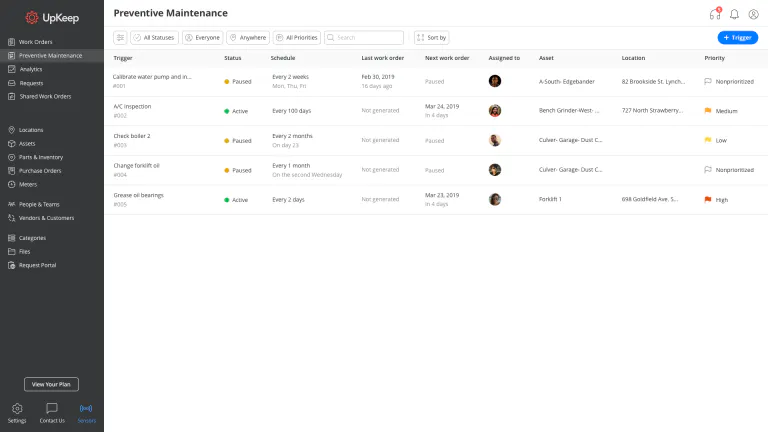
Task: Click avatar assigned to A/C inspection
Action: pyautogui.click(x=495, y=111)
